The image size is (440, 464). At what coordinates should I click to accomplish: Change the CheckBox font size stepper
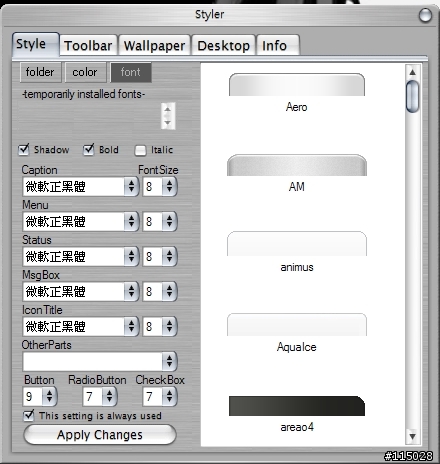pos(169,396)
